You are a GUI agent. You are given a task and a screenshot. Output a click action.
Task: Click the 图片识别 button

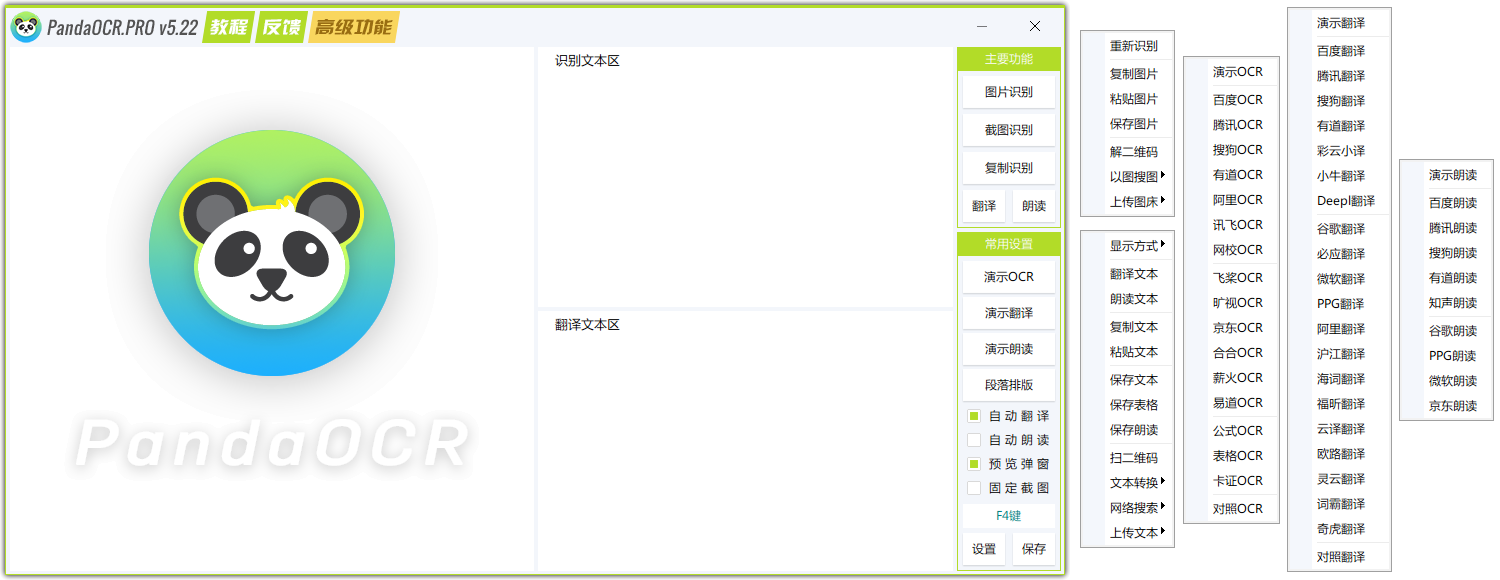point(1009,92)
